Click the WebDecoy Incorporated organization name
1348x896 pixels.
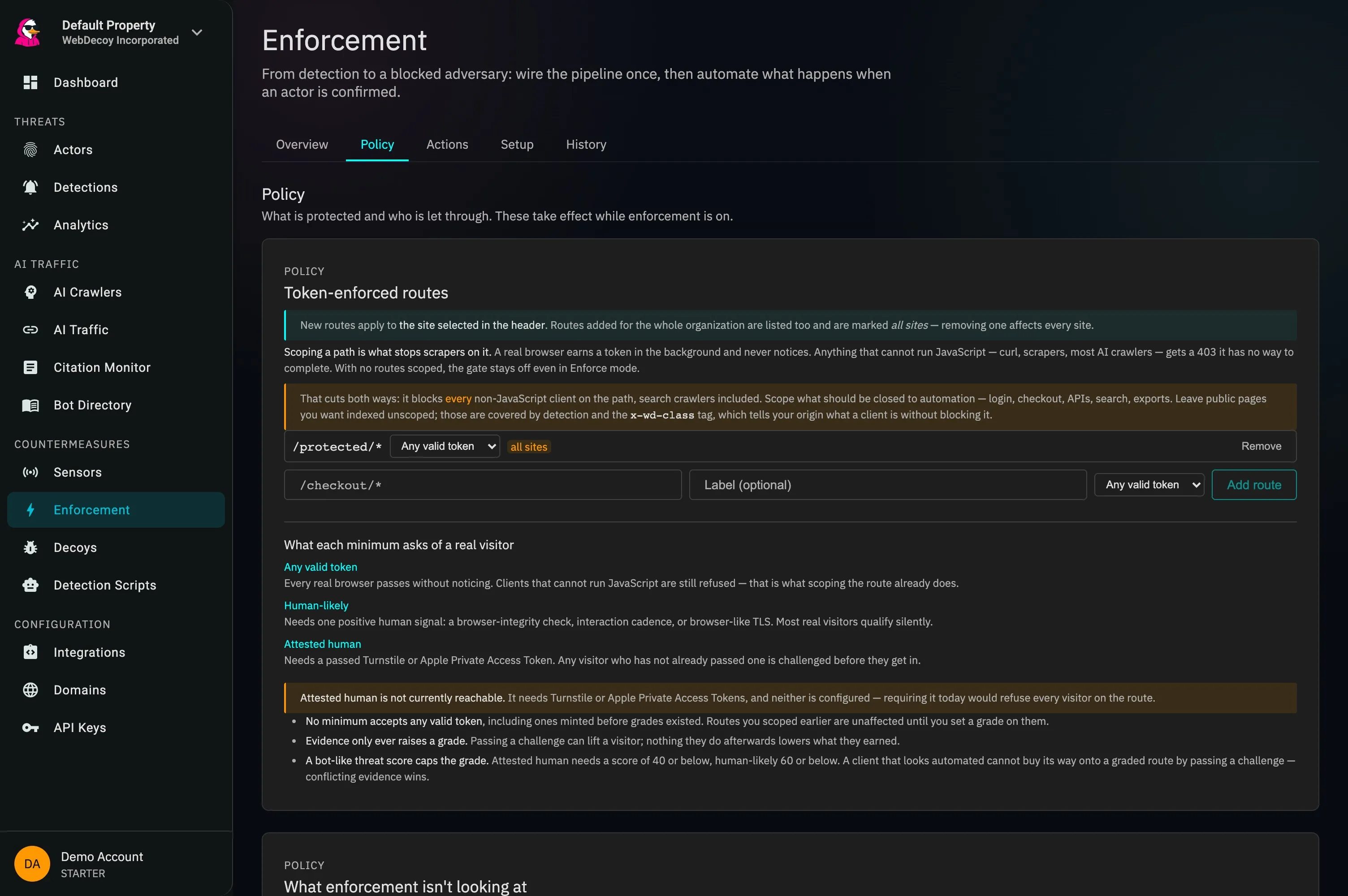[120, 40]
